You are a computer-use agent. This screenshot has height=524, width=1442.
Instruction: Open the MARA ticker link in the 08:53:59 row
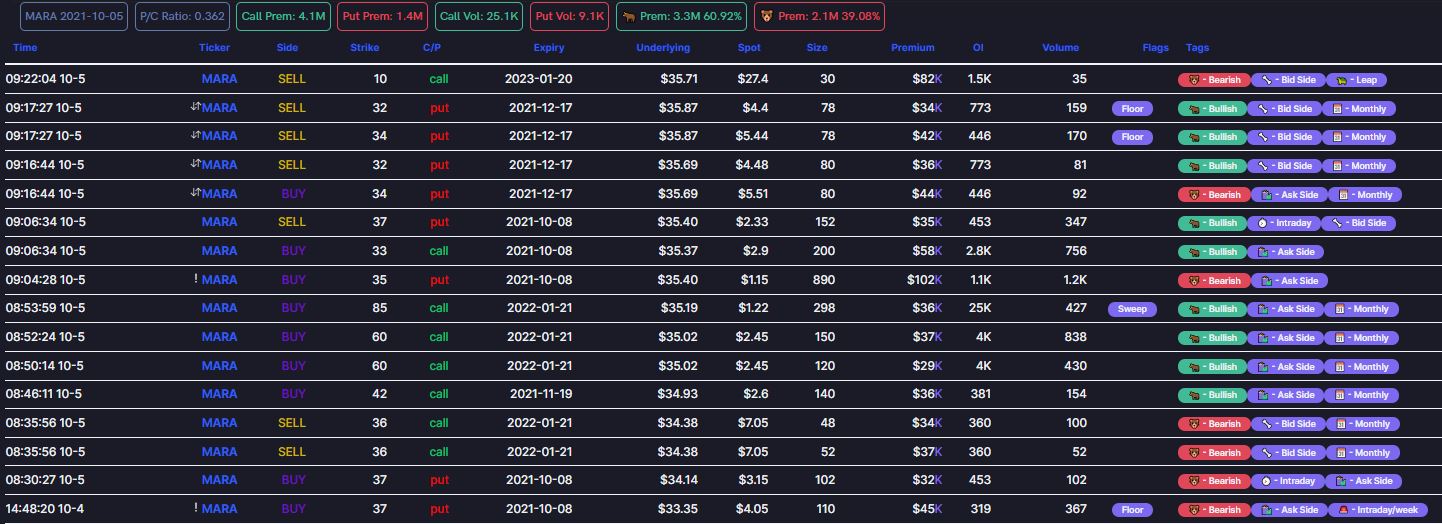[x=219, y=308]
